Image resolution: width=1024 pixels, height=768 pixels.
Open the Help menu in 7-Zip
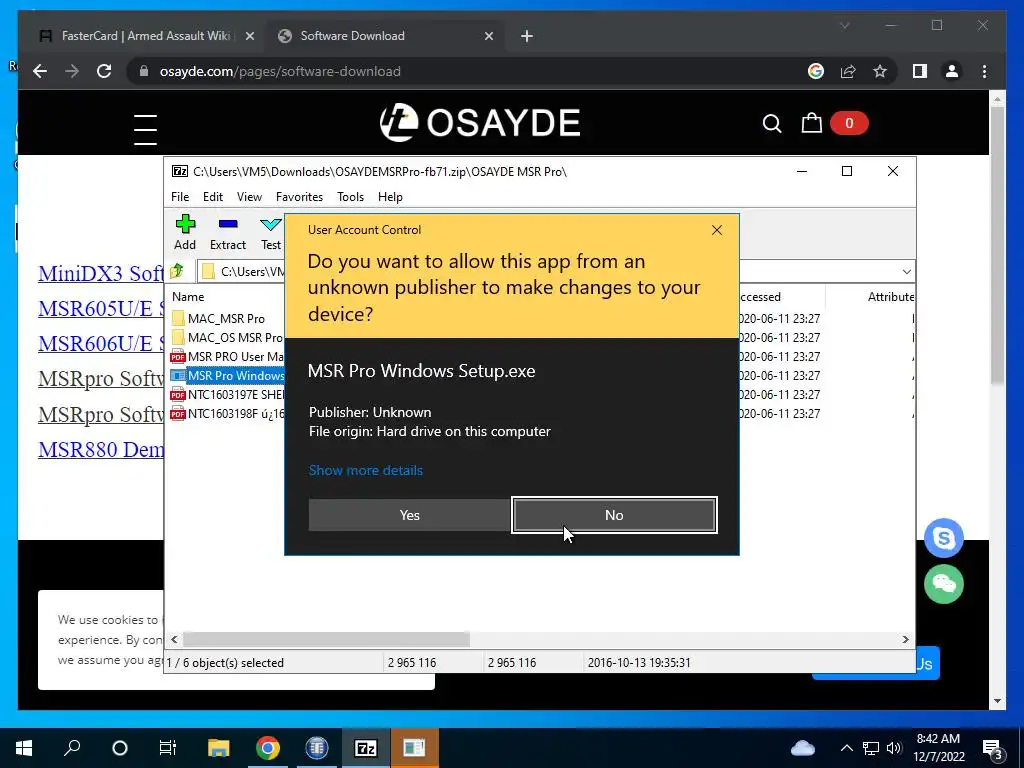tap(390, 197)
